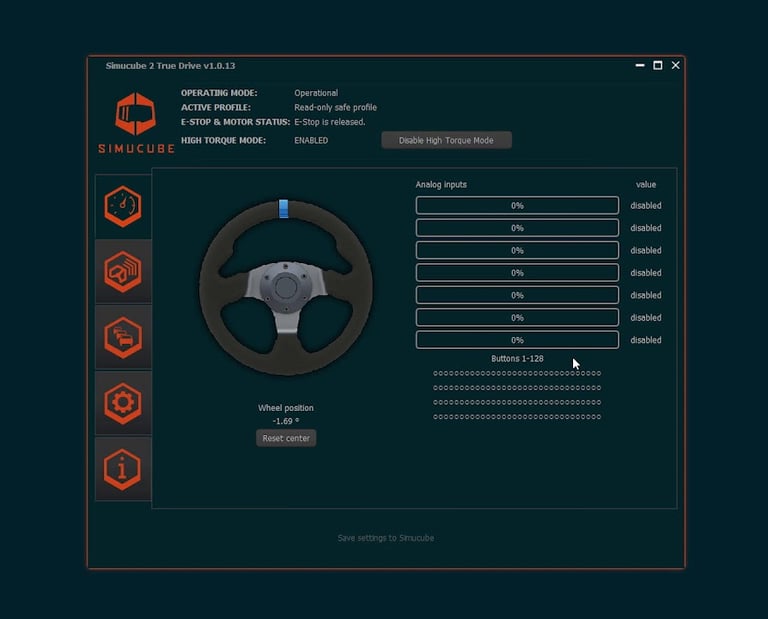Open the steering wheel profiles sidebar tab
Screen dimensions: 768x619
(x=123, y=271)
